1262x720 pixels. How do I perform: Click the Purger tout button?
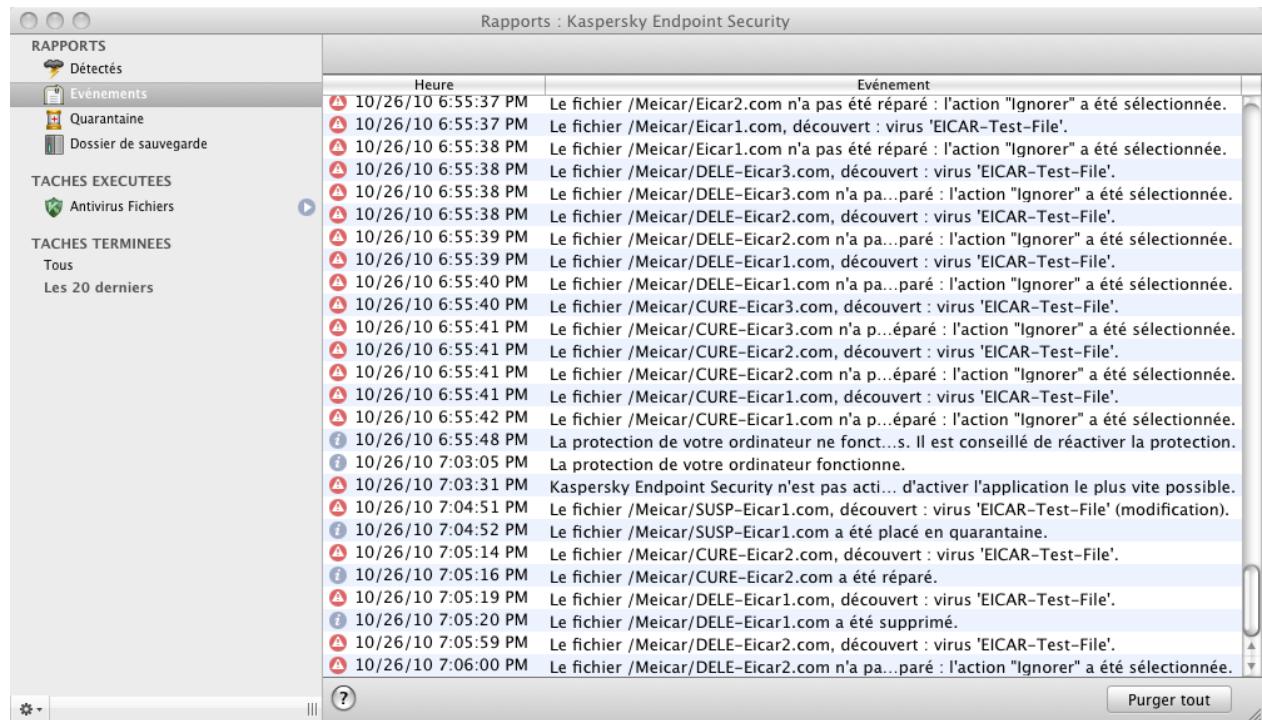tap(1169, 699)
